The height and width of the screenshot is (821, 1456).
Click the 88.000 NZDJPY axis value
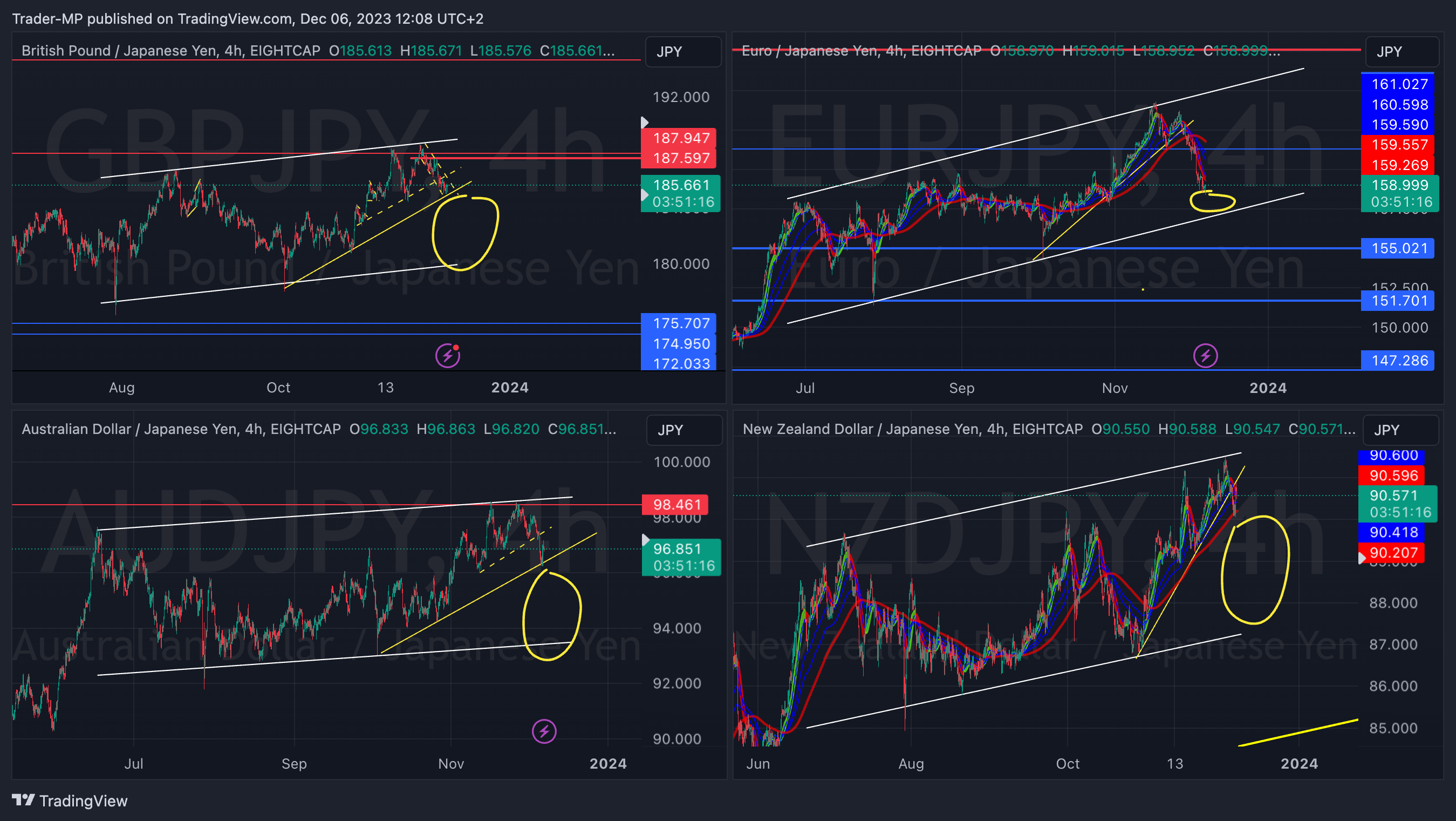coord(1393,603)
